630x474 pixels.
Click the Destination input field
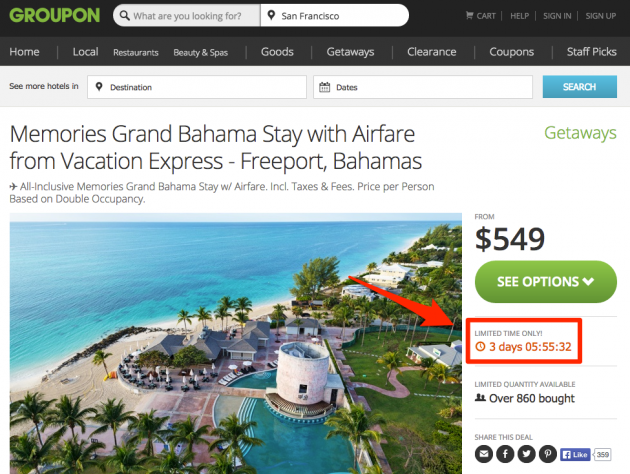(x=197, y=87)
